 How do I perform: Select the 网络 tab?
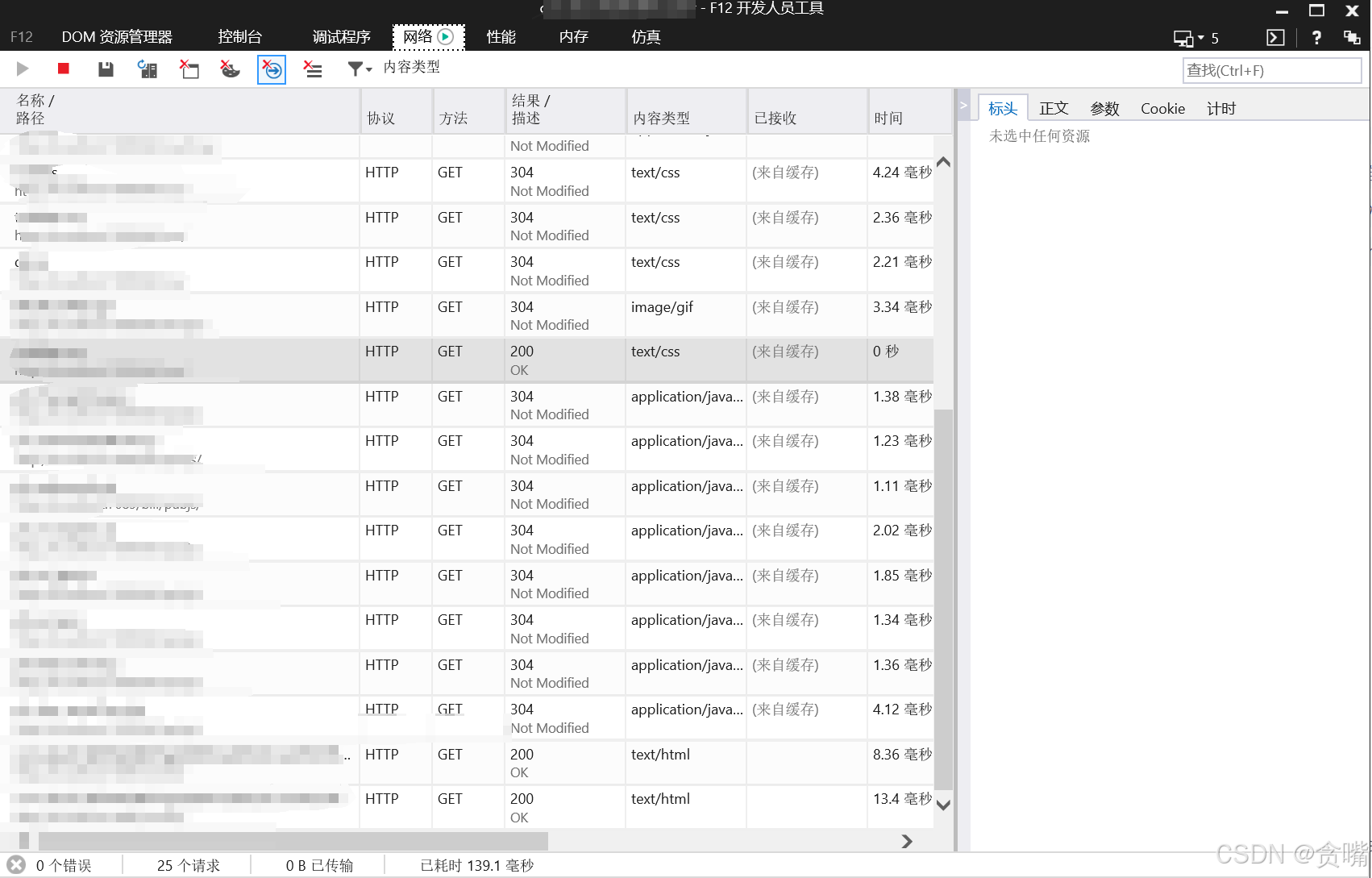(x=428, y=37)
